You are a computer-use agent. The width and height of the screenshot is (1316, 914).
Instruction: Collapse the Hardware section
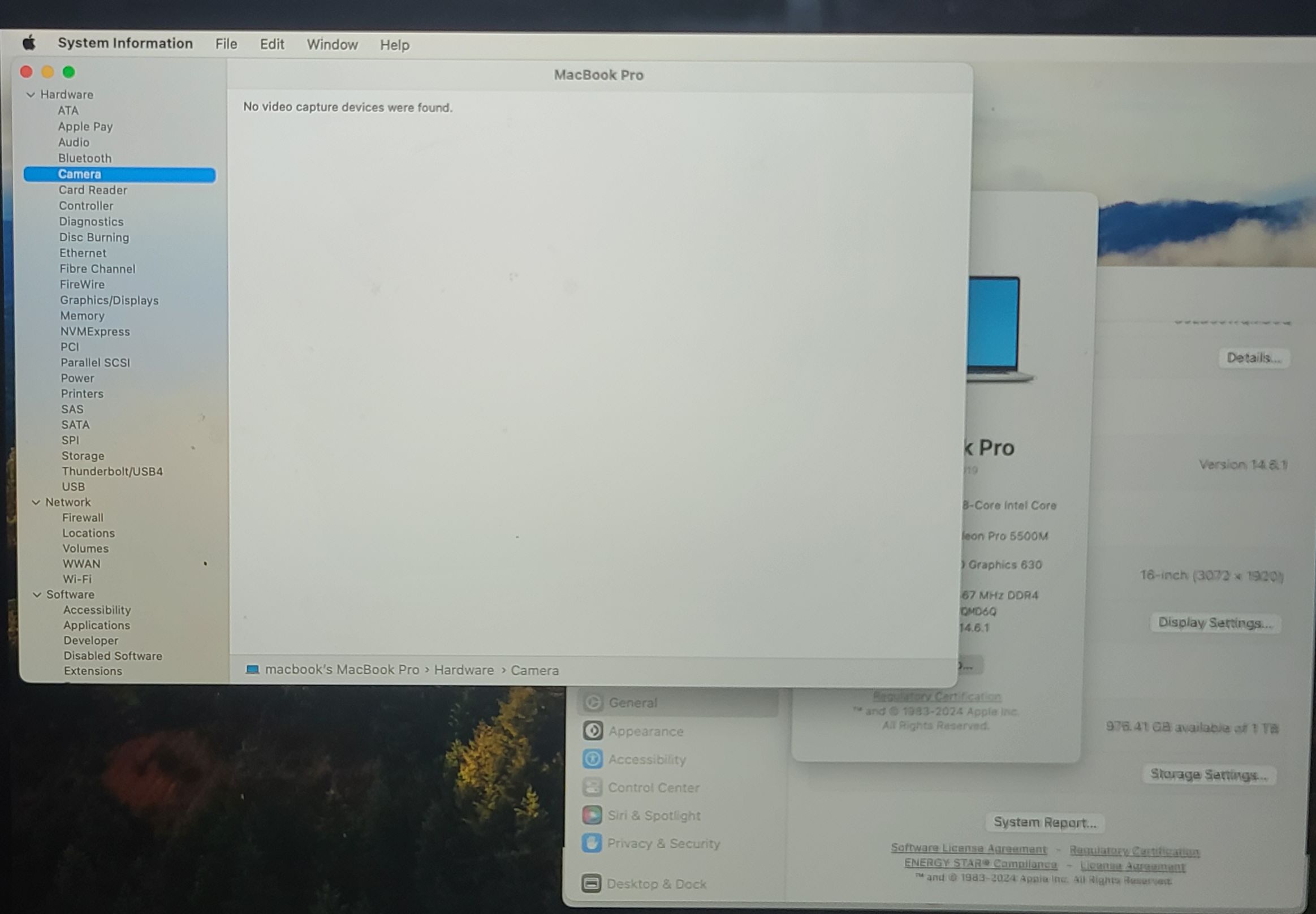point(31,94)
